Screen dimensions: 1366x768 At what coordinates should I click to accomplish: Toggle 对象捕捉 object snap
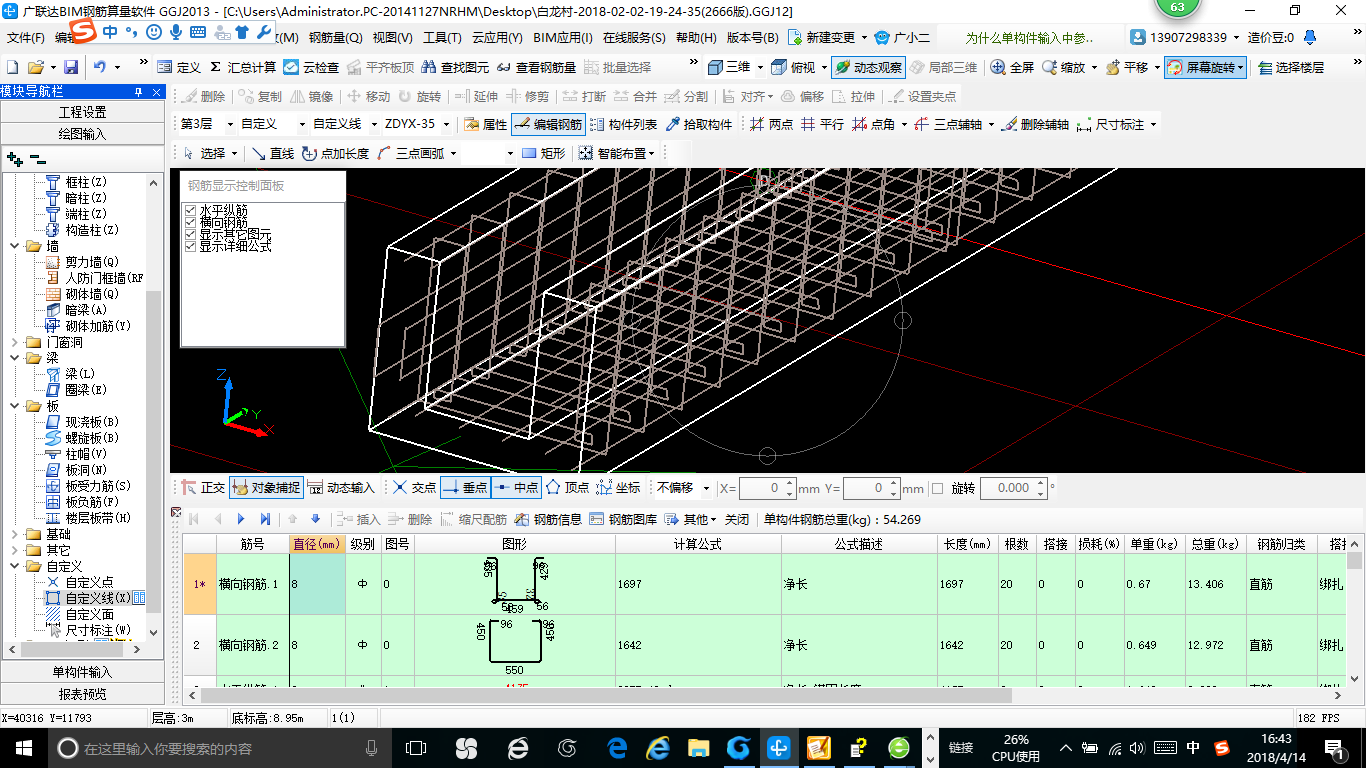click(266, 488)
